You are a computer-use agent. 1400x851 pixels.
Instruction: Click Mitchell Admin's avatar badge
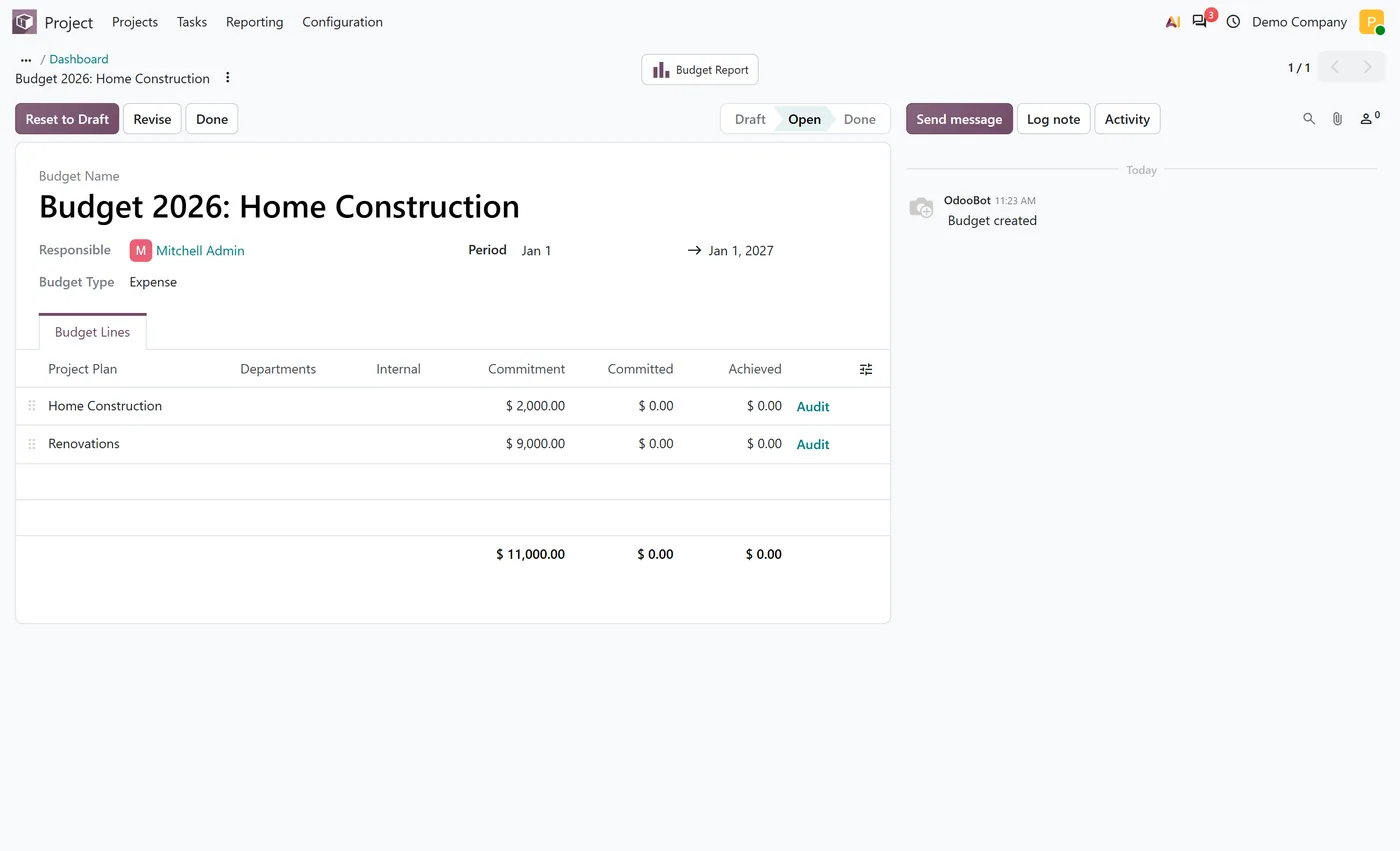[x=140, y=250]
